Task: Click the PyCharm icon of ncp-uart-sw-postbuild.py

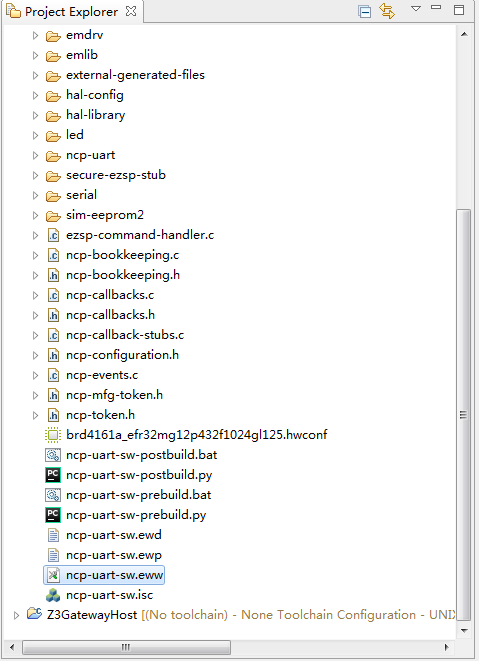Action: [53, 475]
